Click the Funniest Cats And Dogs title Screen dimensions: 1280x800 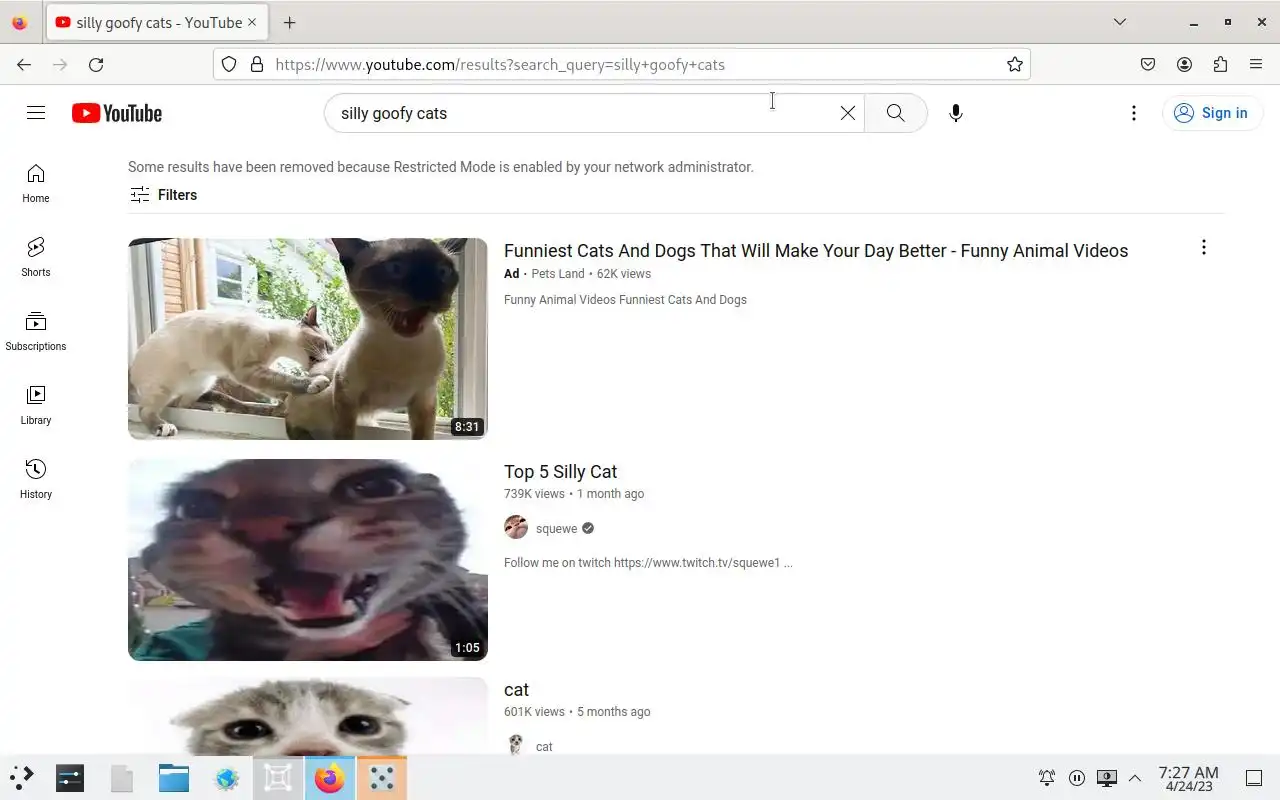(816, 251)
